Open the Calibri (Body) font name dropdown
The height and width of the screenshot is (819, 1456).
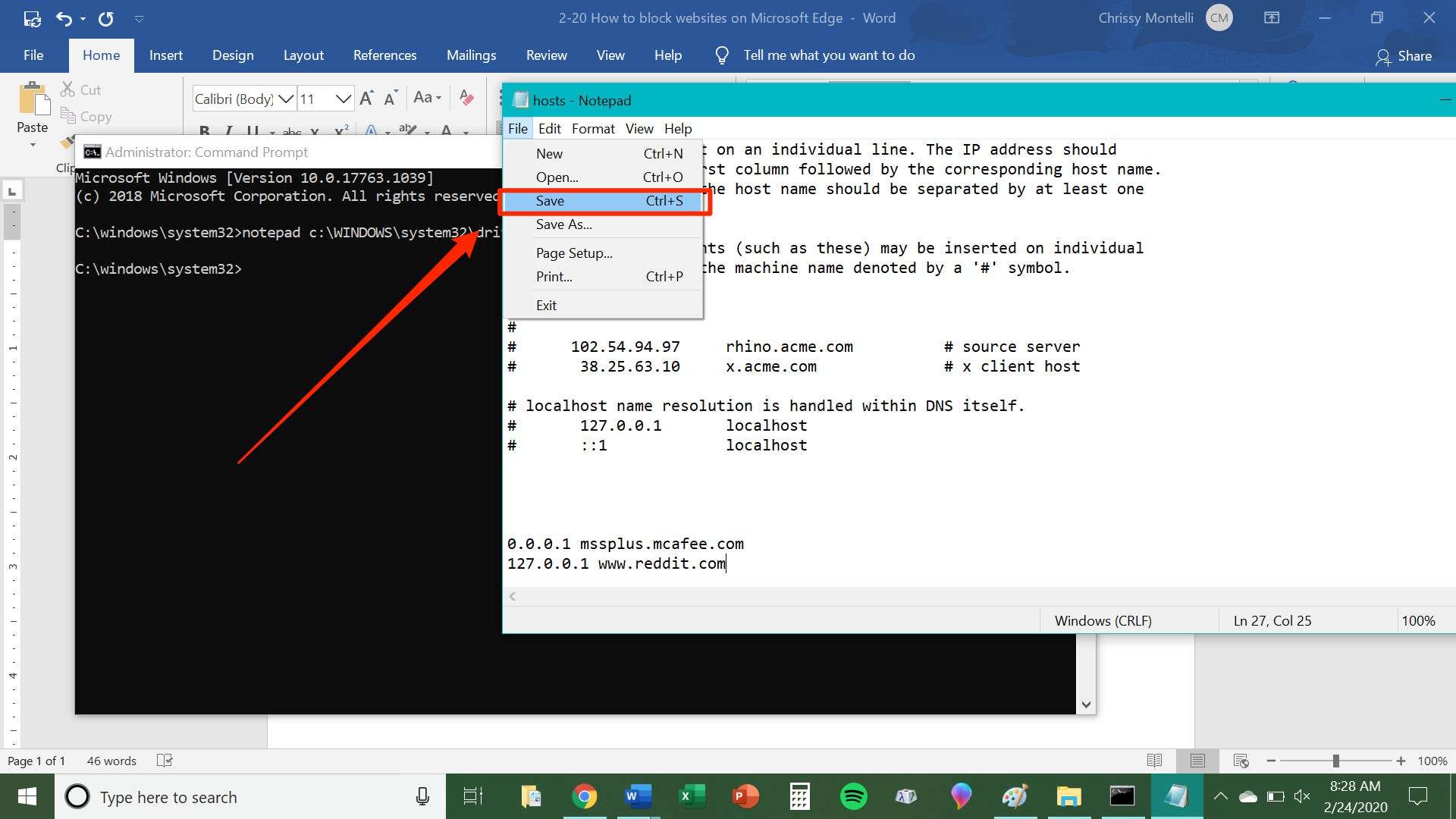(287, 99)
